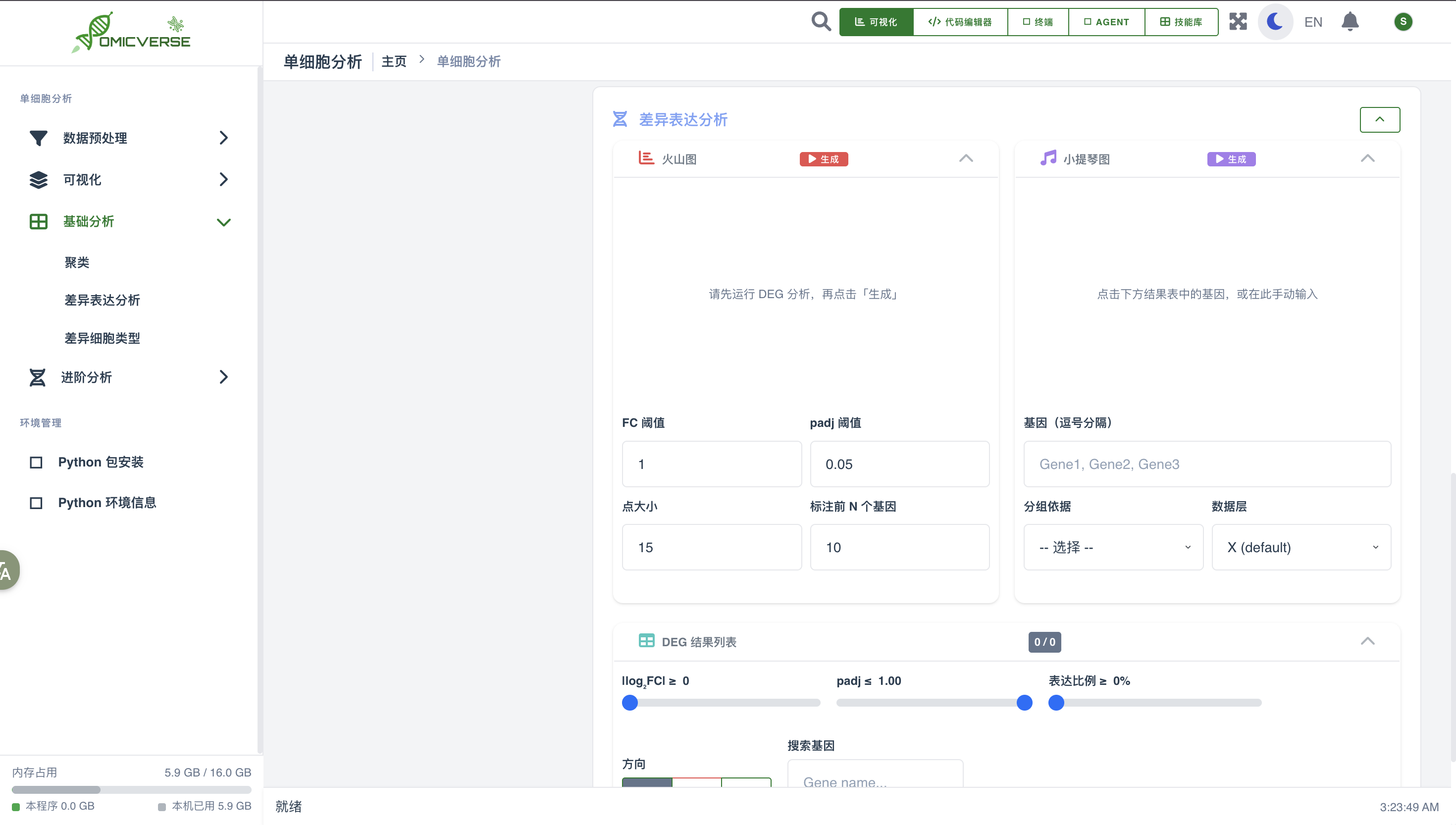The image size is (1456, 825).
Task: Open the 数据层 X (default) dropdown
Action: (x=1301, y=547)
